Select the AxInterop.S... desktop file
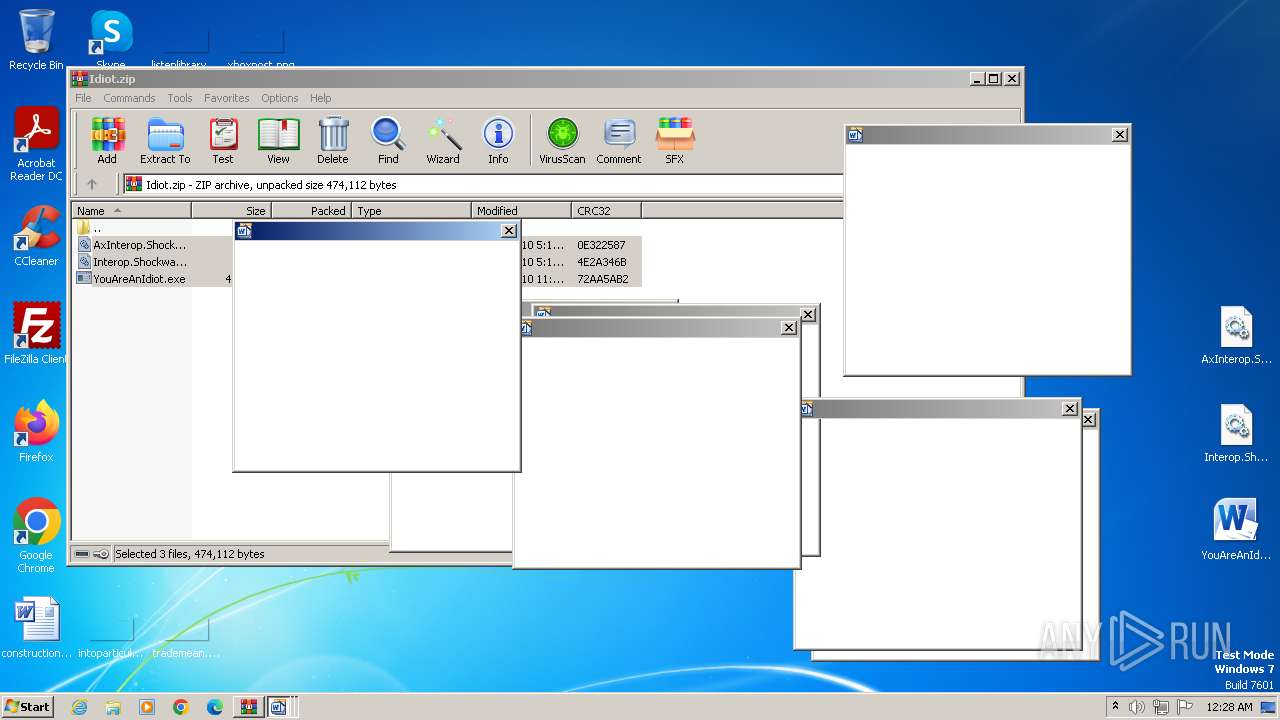 click(1237, 336)
